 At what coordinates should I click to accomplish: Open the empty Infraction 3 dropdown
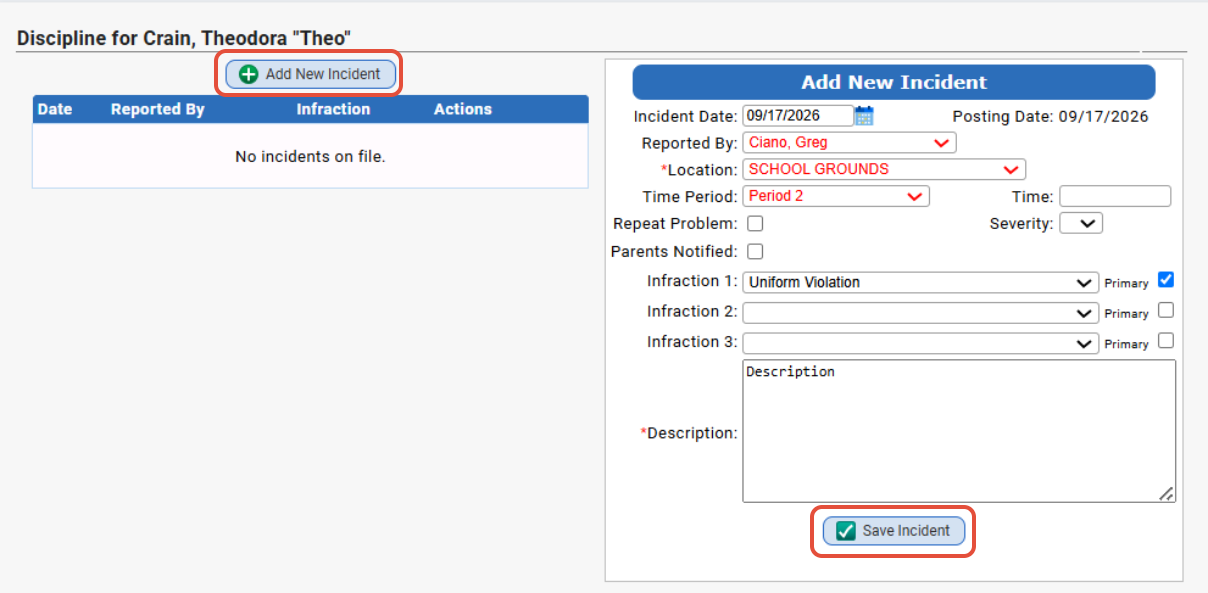[920, 343]
